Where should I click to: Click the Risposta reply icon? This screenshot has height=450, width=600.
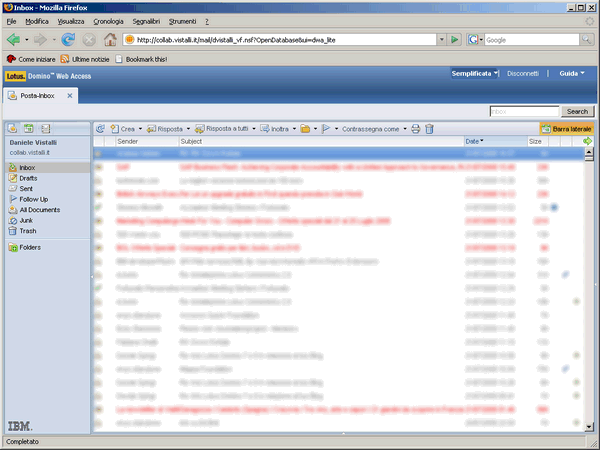point(152,129)
